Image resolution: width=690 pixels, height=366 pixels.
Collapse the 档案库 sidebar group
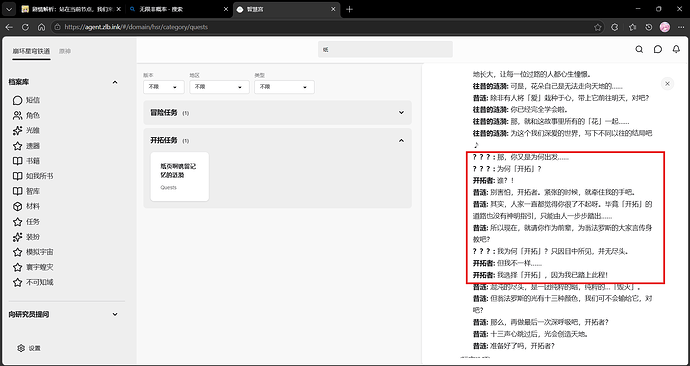pos(115,82)
